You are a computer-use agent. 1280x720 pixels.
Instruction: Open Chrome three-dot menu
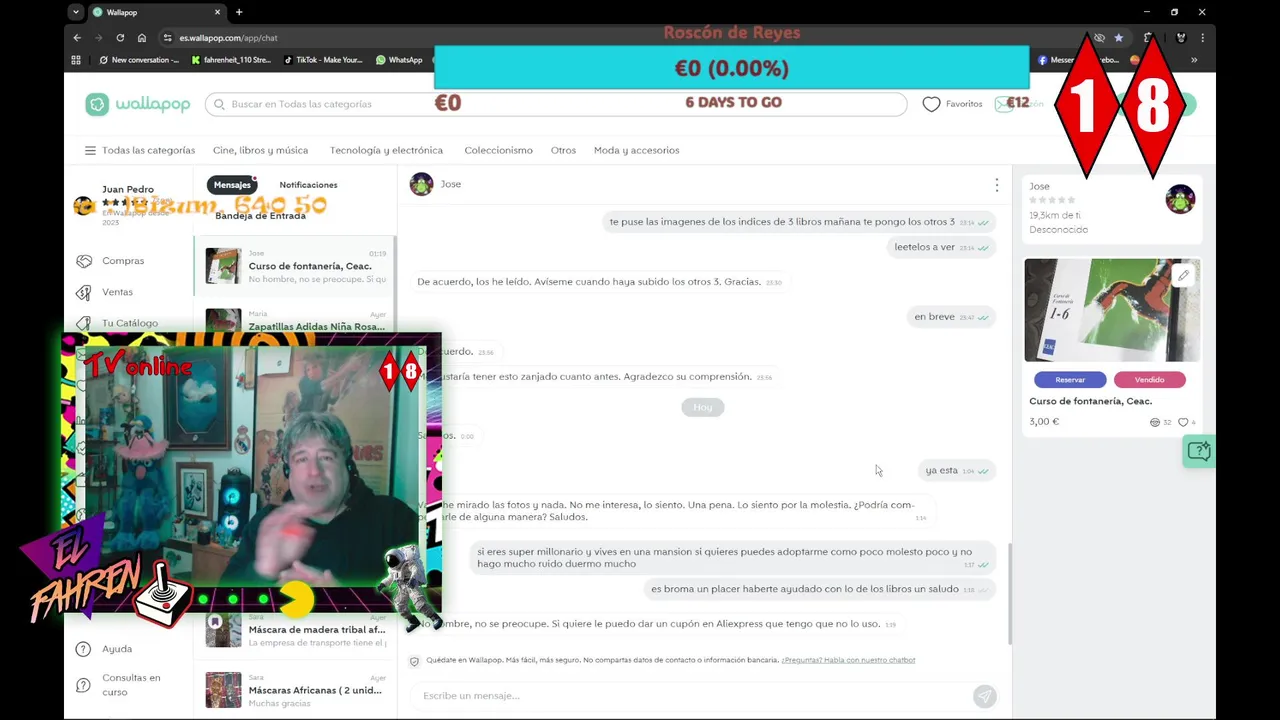click(1203, 38)
